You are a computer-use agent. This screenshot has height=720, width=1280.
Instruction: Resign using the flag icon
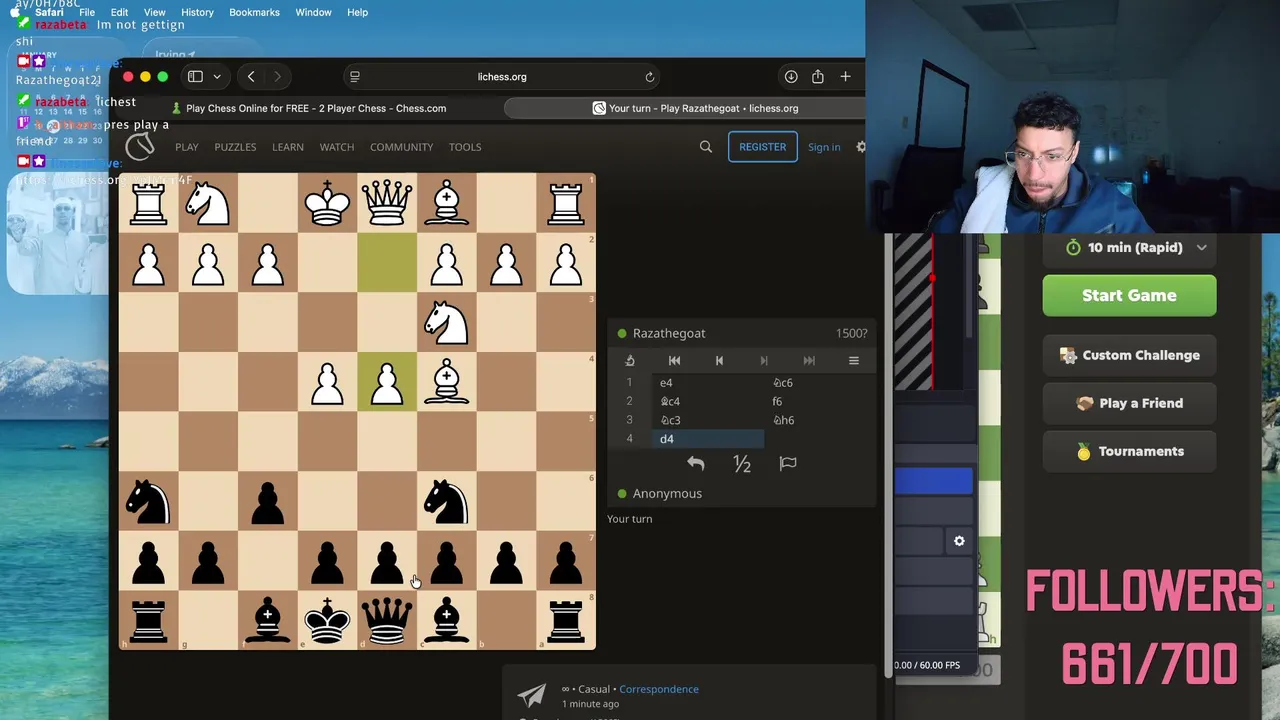pos(788,463)
